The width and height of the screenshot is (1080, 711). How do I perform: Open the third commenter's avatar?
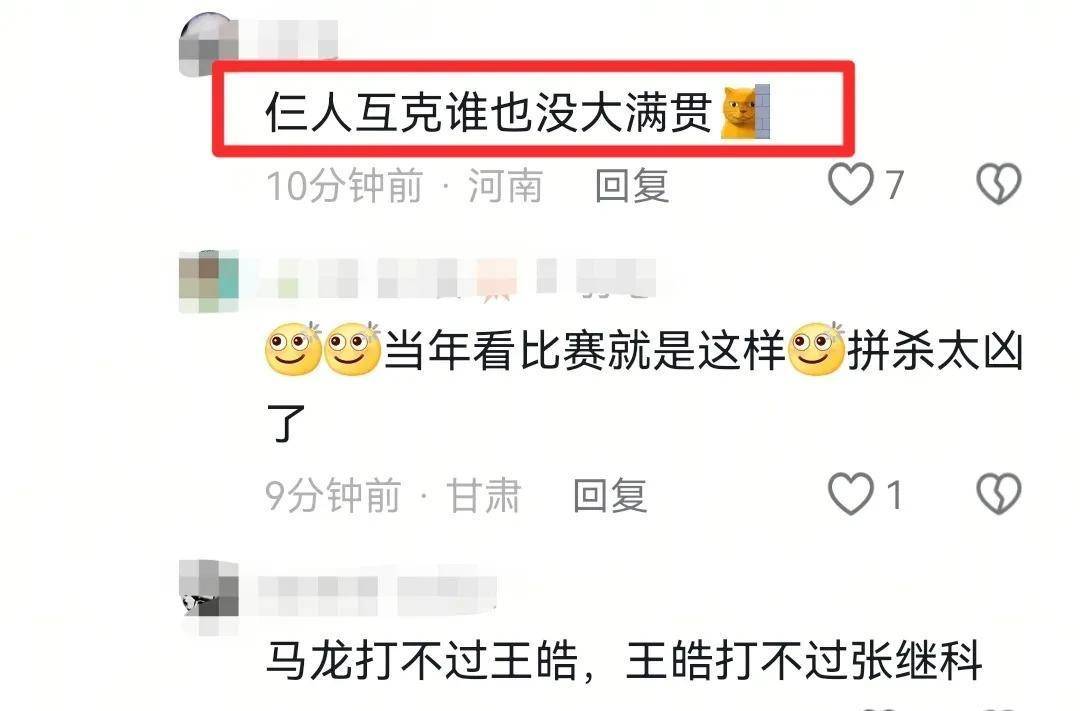click(x=209, y=592)
